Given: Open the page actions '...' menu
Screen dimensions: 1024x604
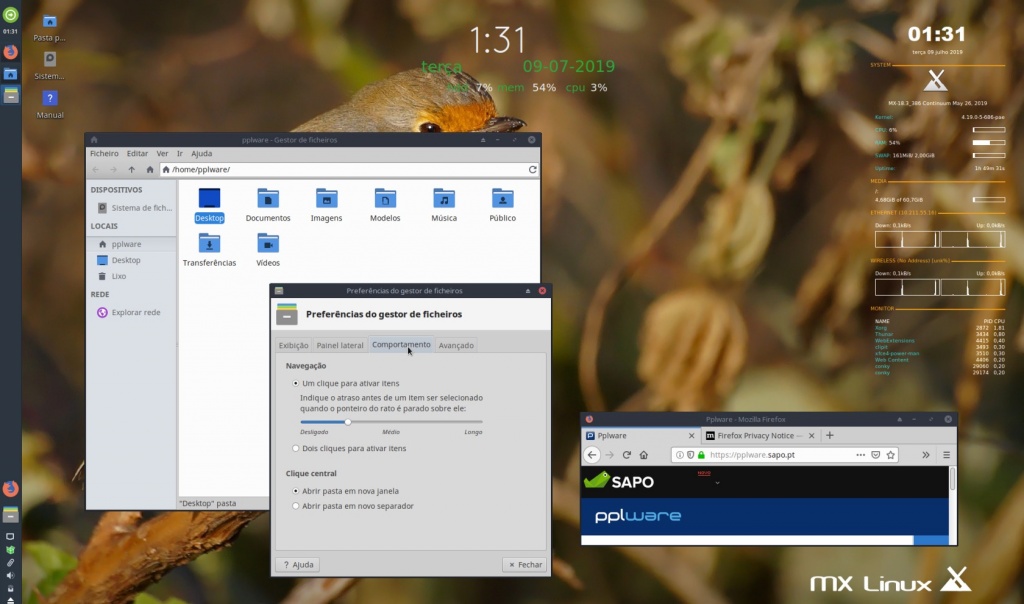Looking at the screenshot, I should [x=859, y=454].
